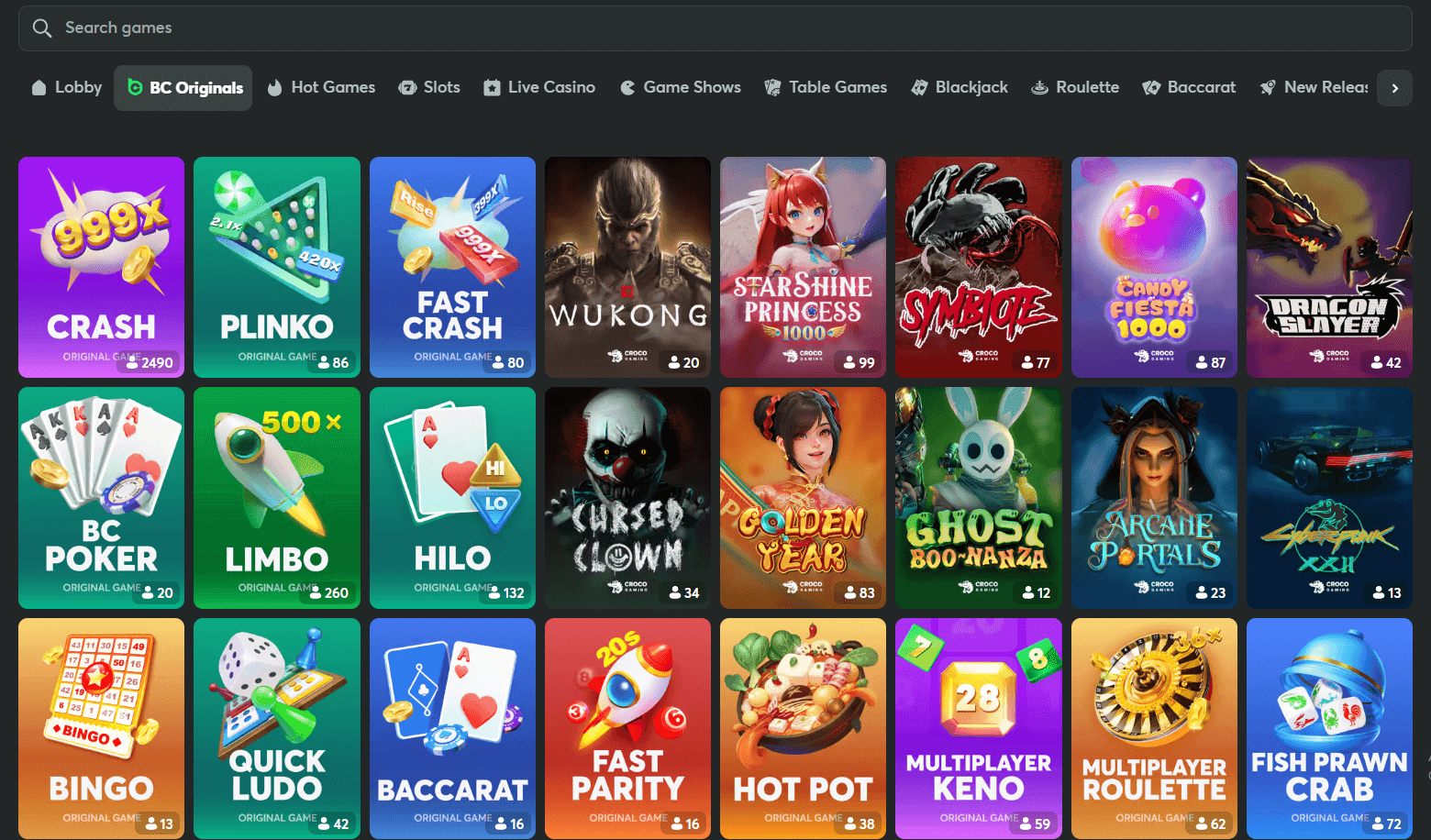
Task: Open the Wukong slot thumbnail
Action: click(627, 267)
